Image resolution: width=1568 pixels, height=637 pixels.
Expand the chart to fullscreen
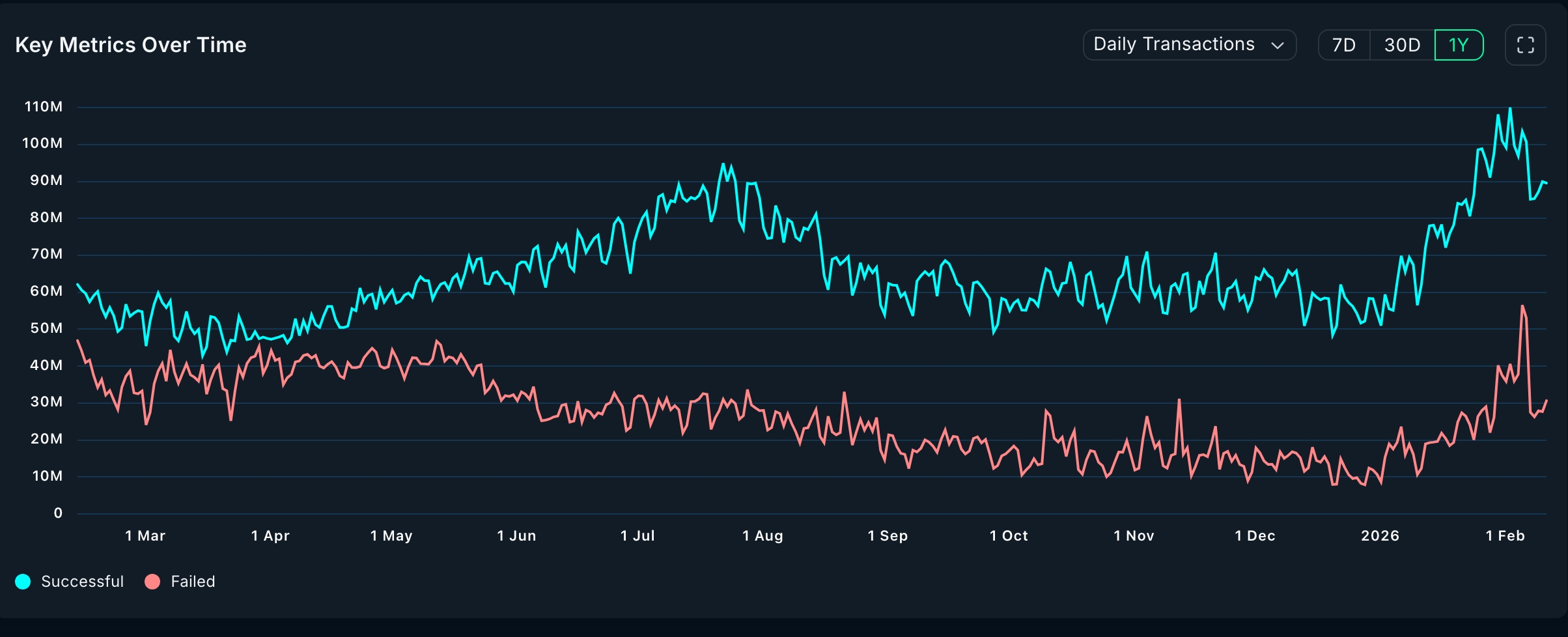click(1525, 45)
